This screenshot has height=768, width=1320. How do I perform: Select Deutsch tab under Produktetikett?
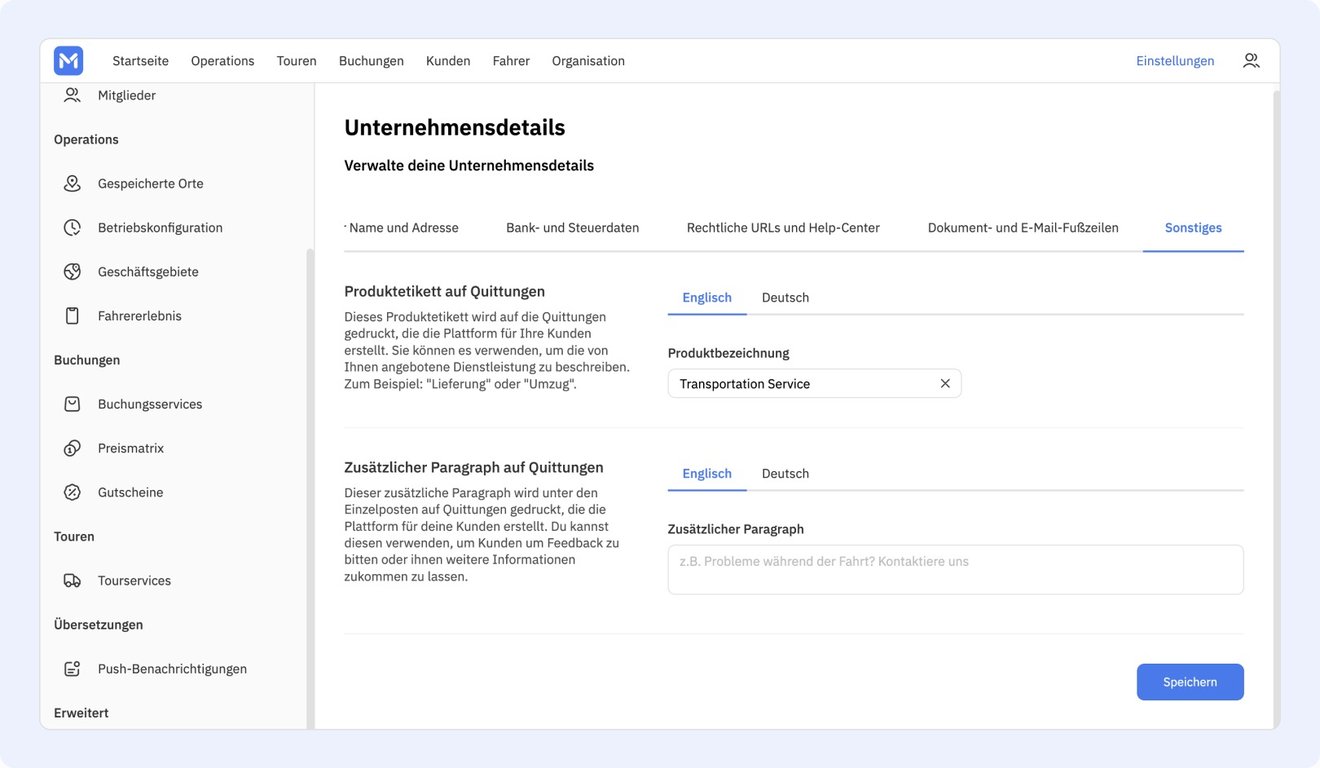(x=785, y=298)
